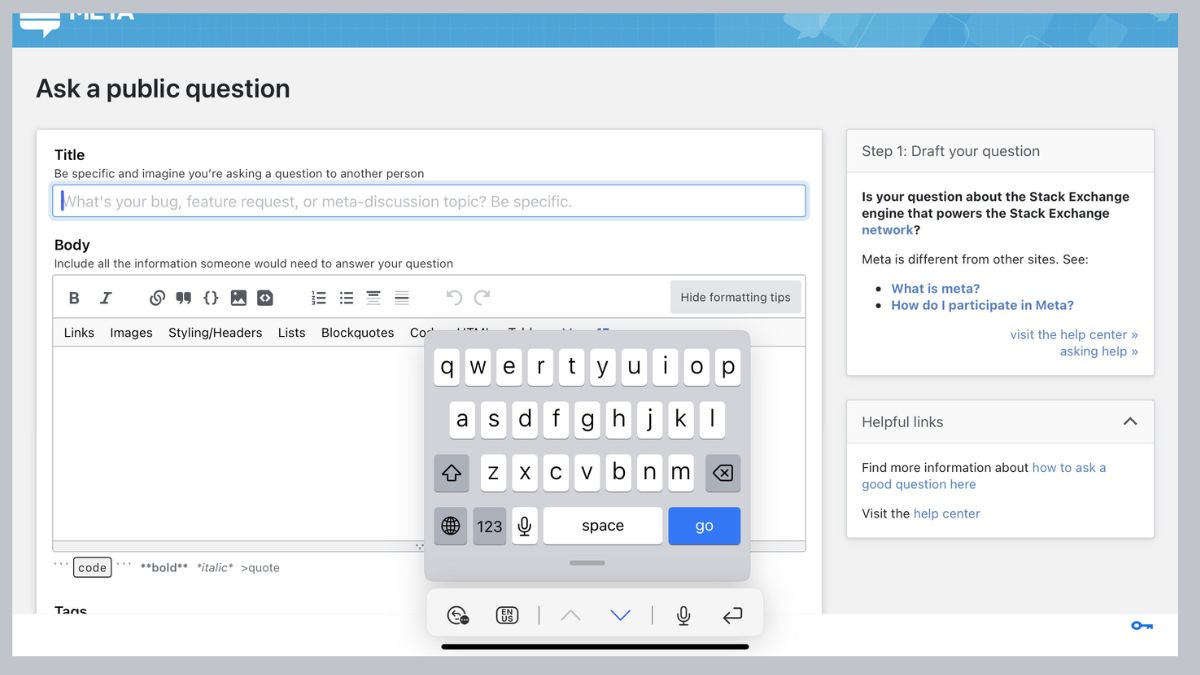This screenshot has width=1200, height=675.
Task: Create a bulleted list
Action: coord(346,298)
